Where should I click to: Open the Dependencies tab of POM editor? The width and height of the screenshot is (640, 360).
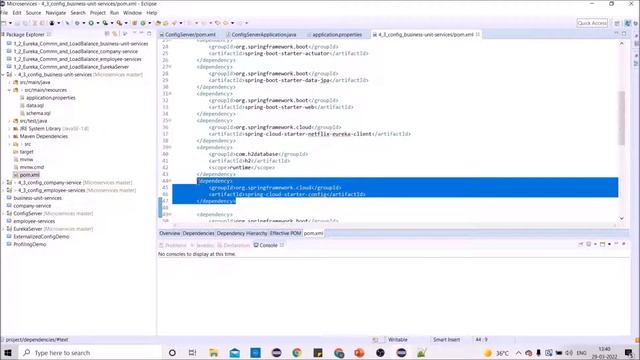(x=198, y=233)
